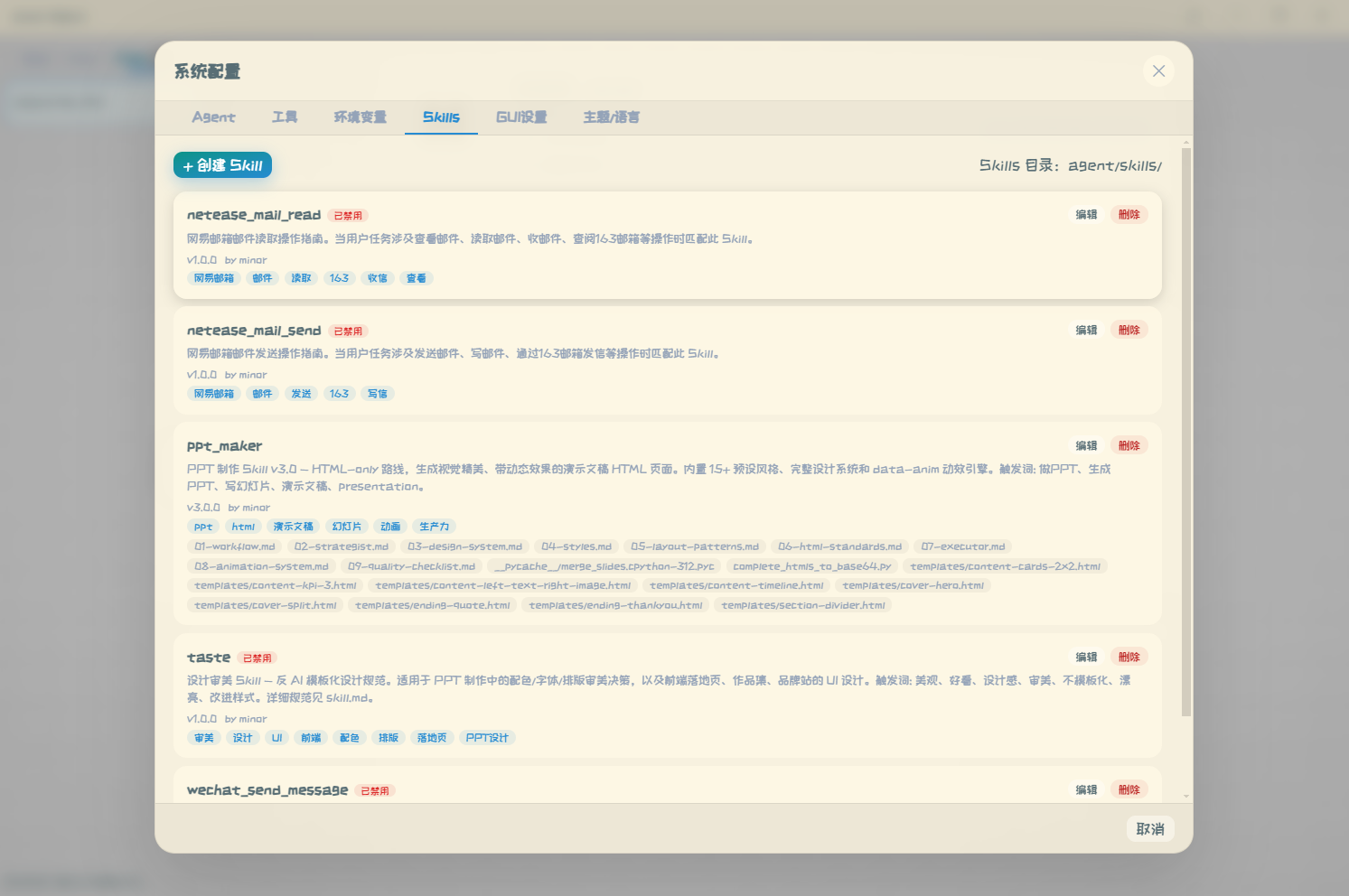
Task: Click the 创建 Skill button
Action: click(x=222, y=165)
